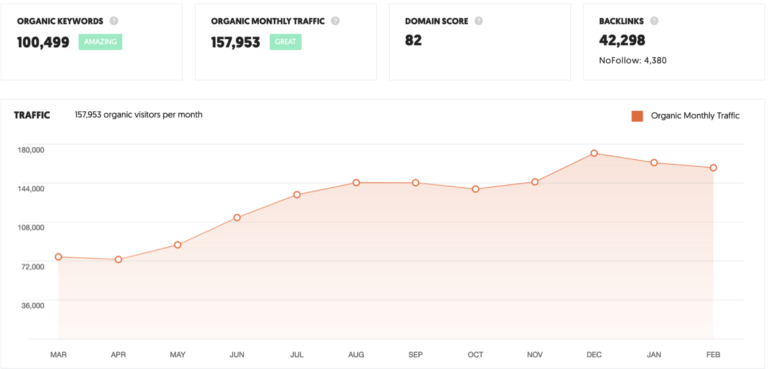Click the MAR x-axis label
This screenshot has width=768, height=369.
58,354
